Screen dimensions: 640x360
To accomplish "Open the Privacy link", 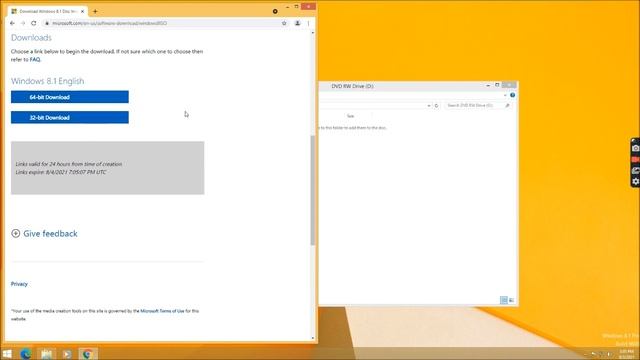I will pyautogui.click(x=19, y=284).
